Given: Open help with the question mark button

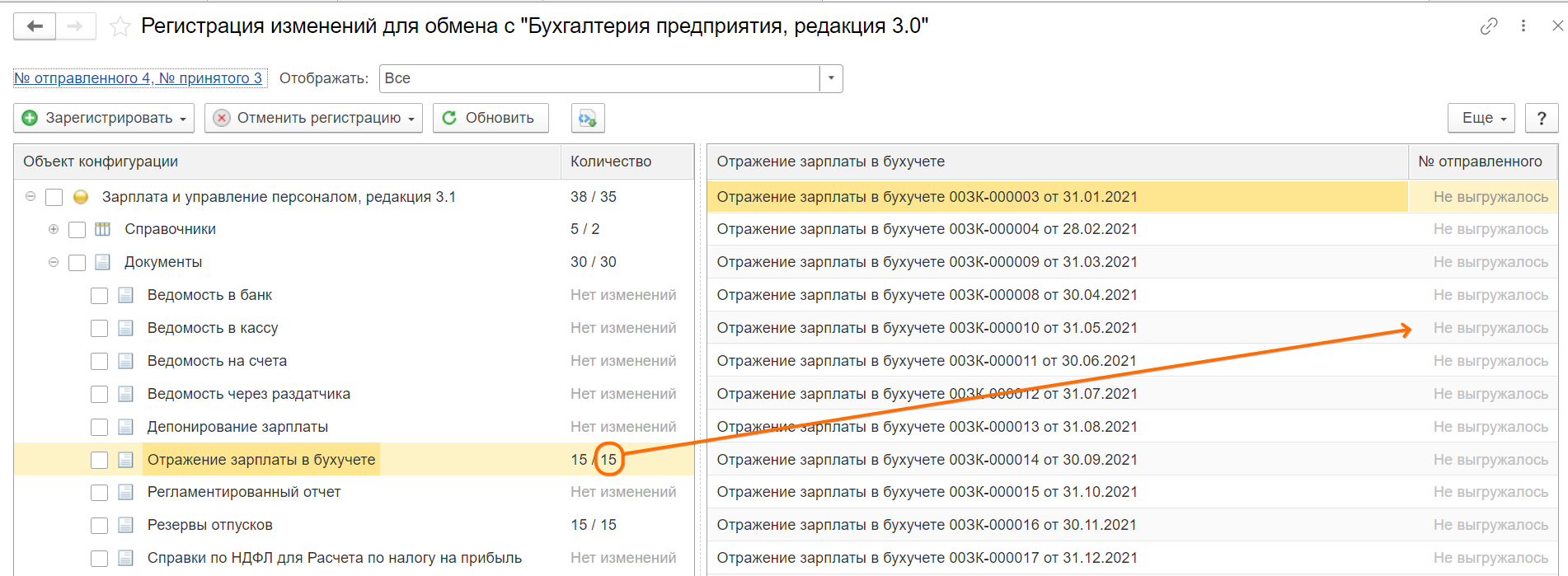Looking at the screenshot, I should (1542, 118).
